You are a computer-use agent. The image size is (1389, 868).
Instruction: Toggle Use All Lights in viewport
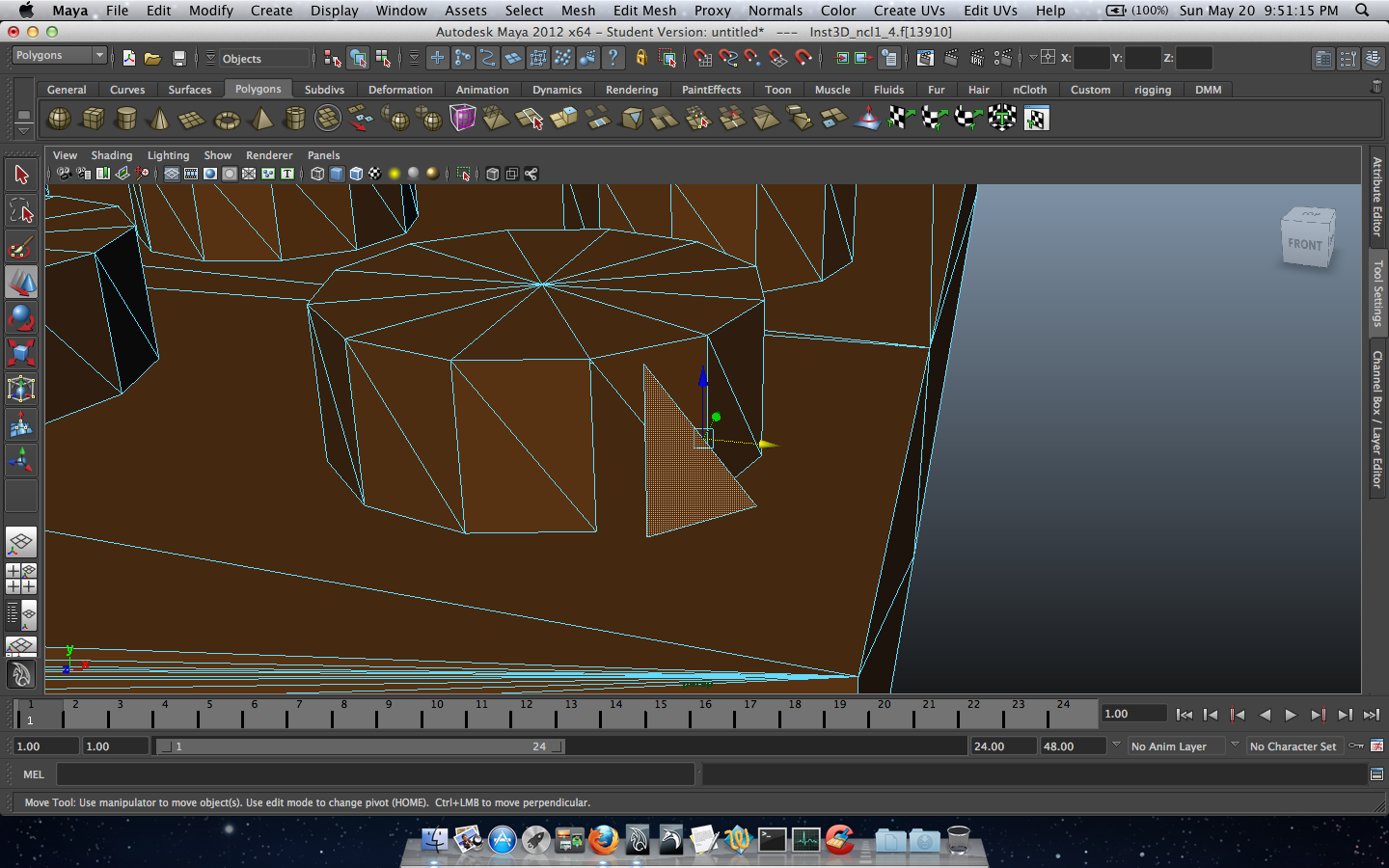395,175
